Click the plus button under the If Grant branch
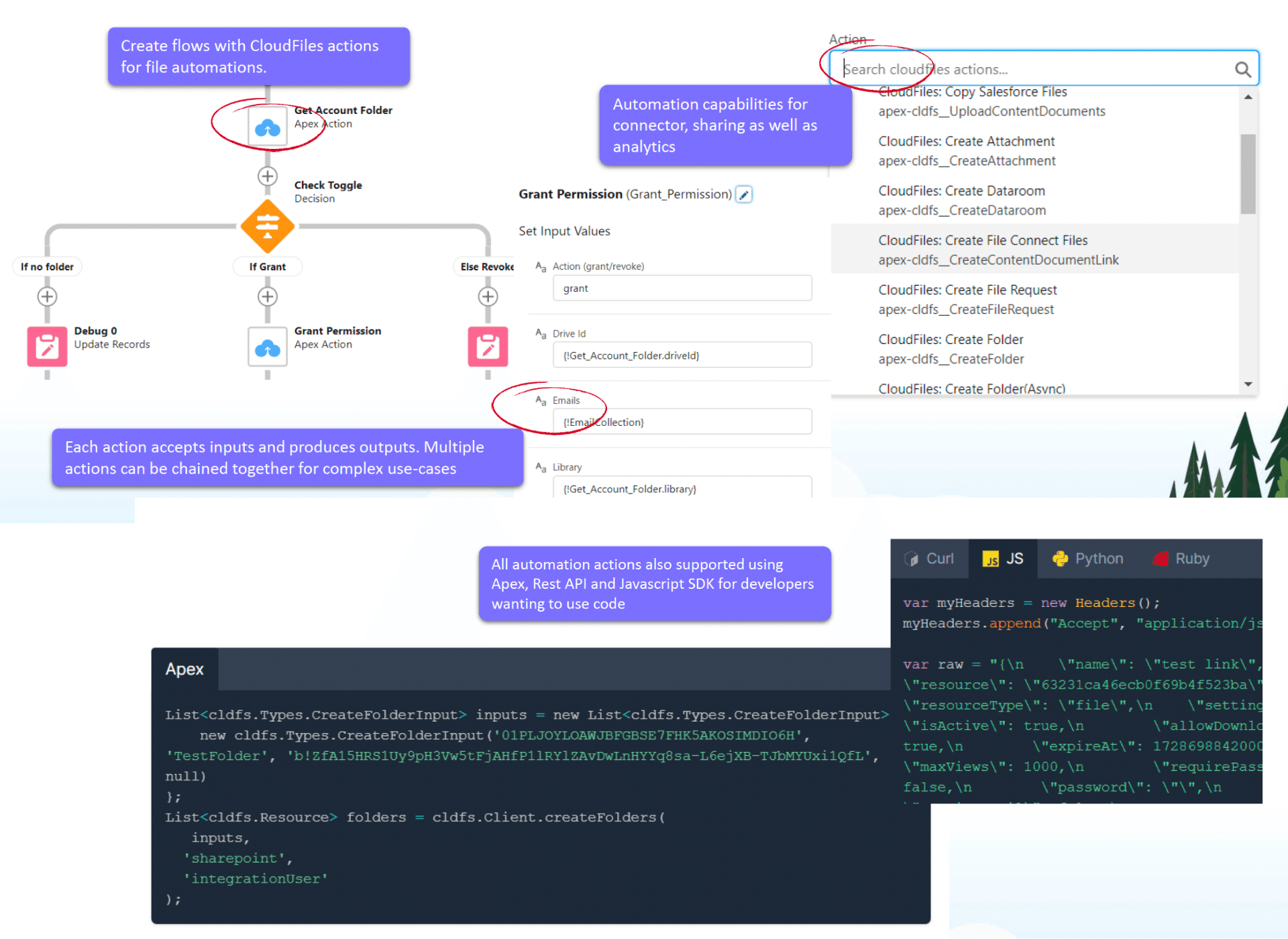This screenshot has width=1288, height=939. click(x=267, y=296)
